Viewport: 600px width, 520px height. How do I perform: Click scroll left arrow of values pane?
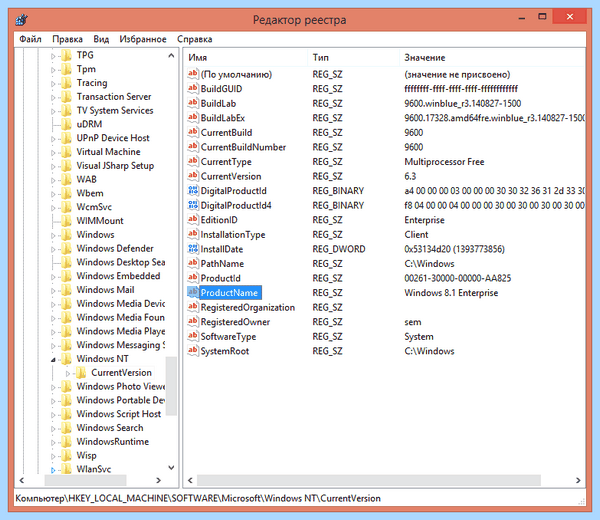190,480
